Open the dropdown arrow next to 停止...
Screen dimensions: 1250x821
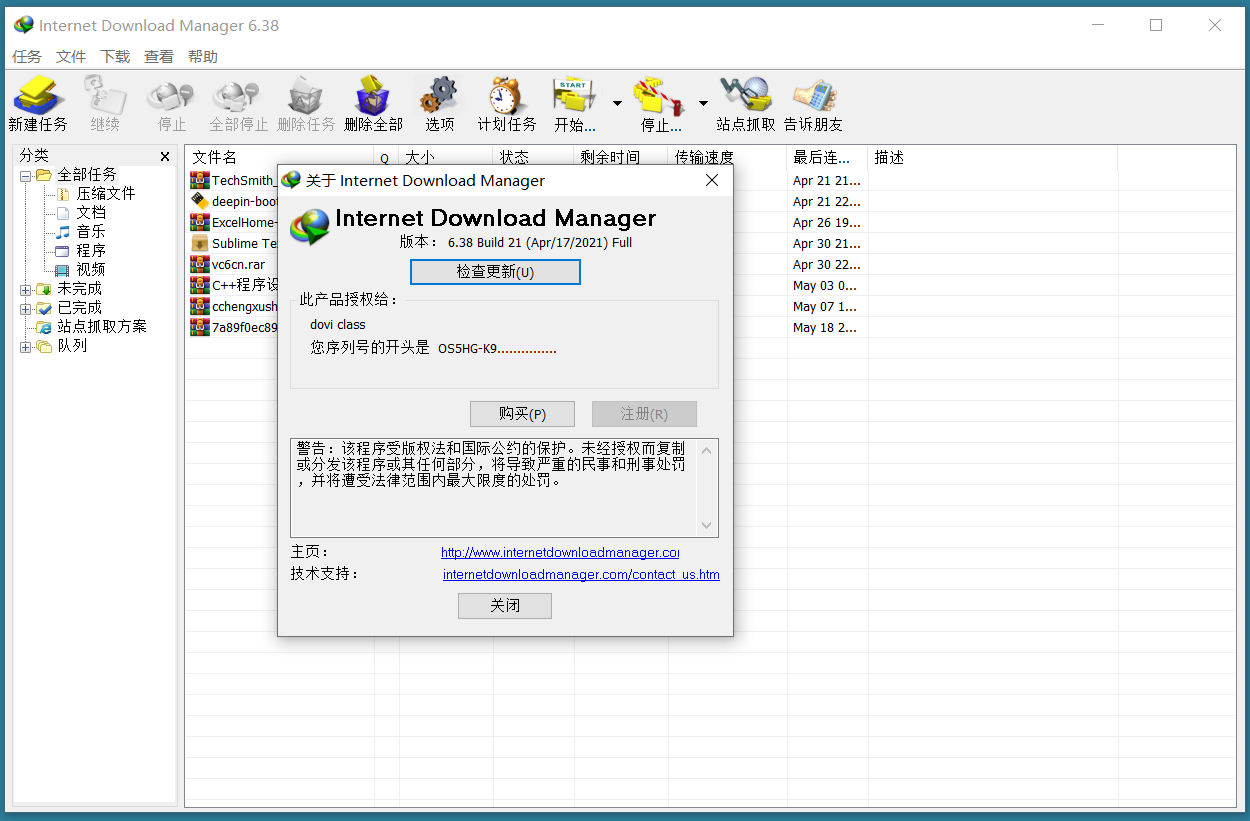[x=703, y=103]
